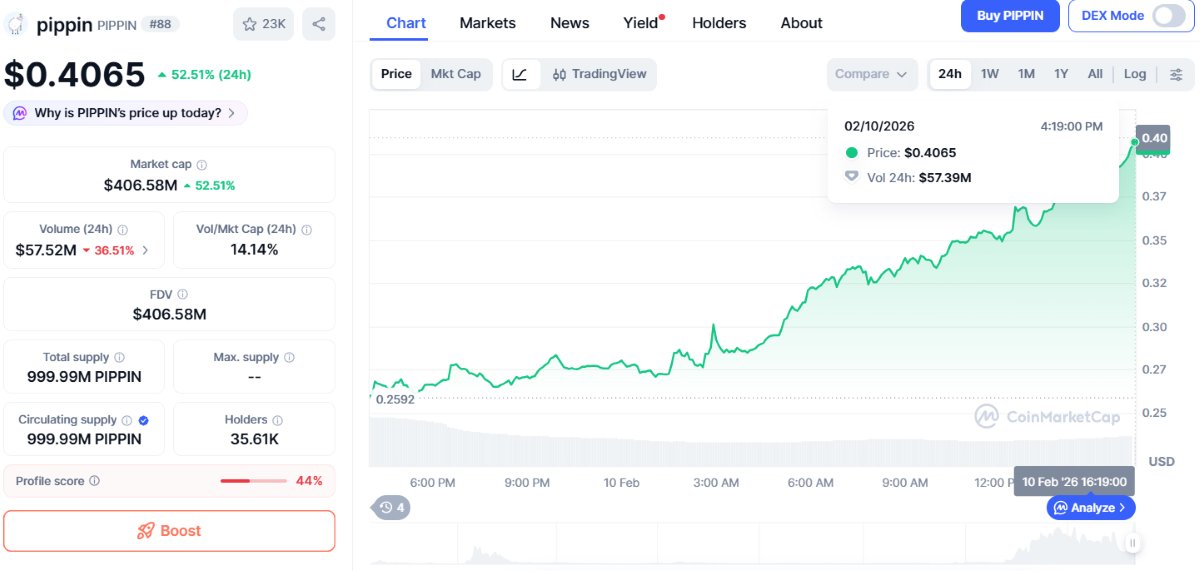Expand Why is PIPPIN's price up today
The width and height of the screenshot is (1200, 571).
pos(125,113)
